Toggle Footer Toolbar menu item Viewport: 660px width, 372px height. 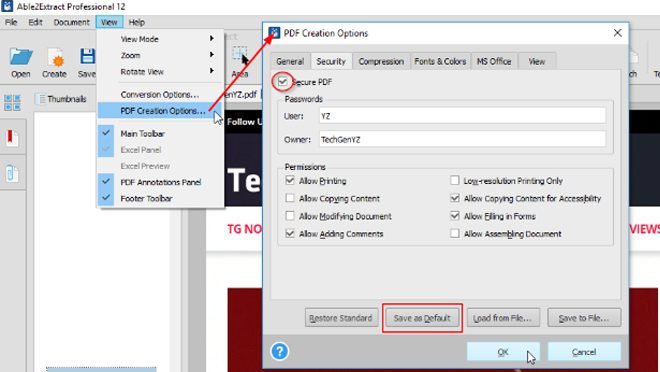coord(161,198)
